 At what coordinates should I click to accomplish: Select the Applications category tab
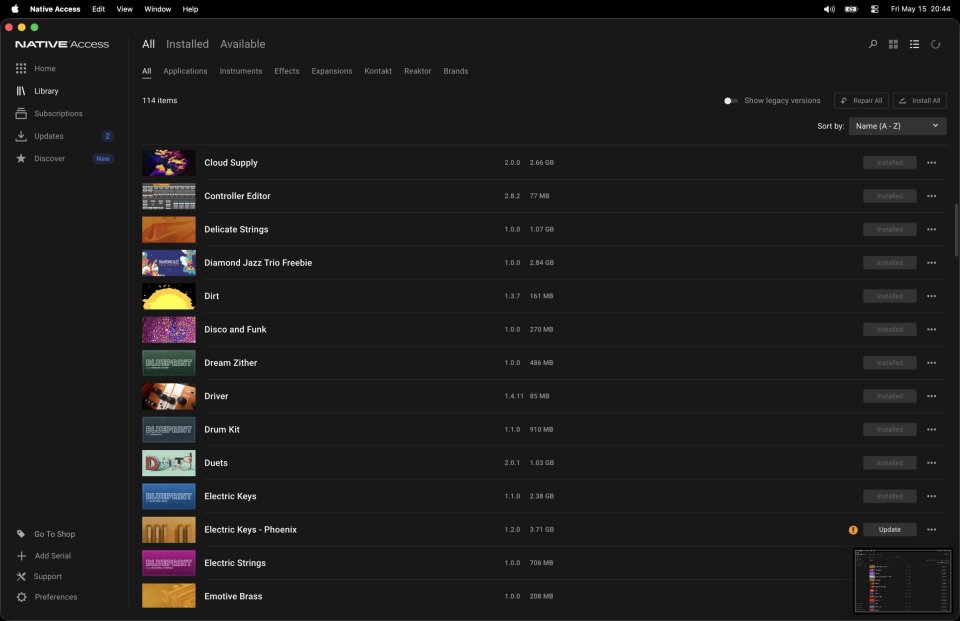185,71
